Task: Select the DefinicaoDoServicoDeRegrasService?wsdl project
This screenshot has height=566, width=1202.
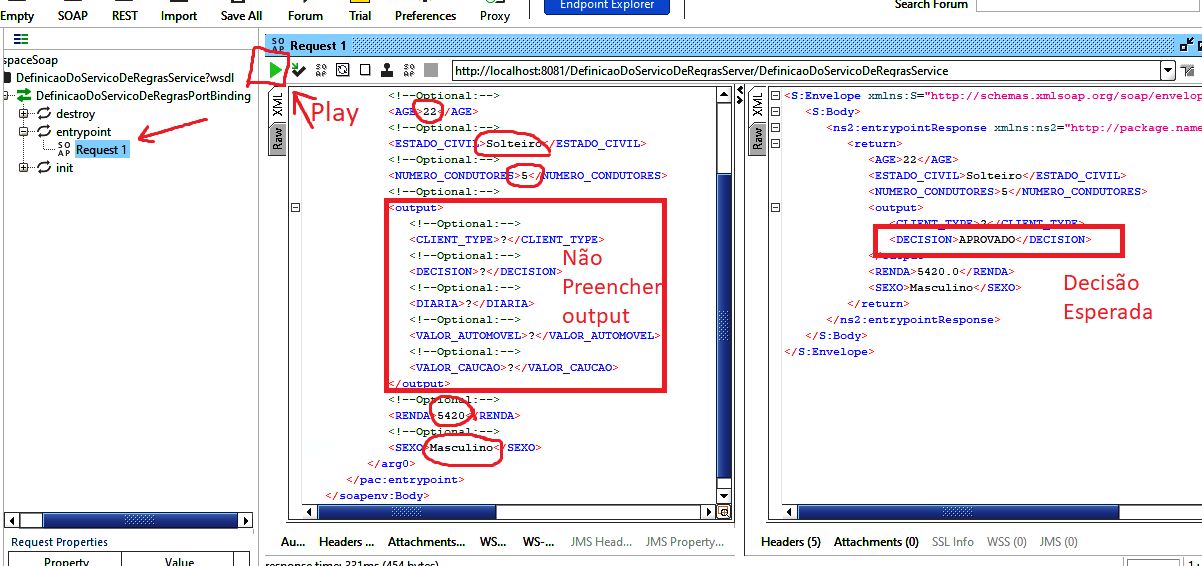Action: pos(125,78)
